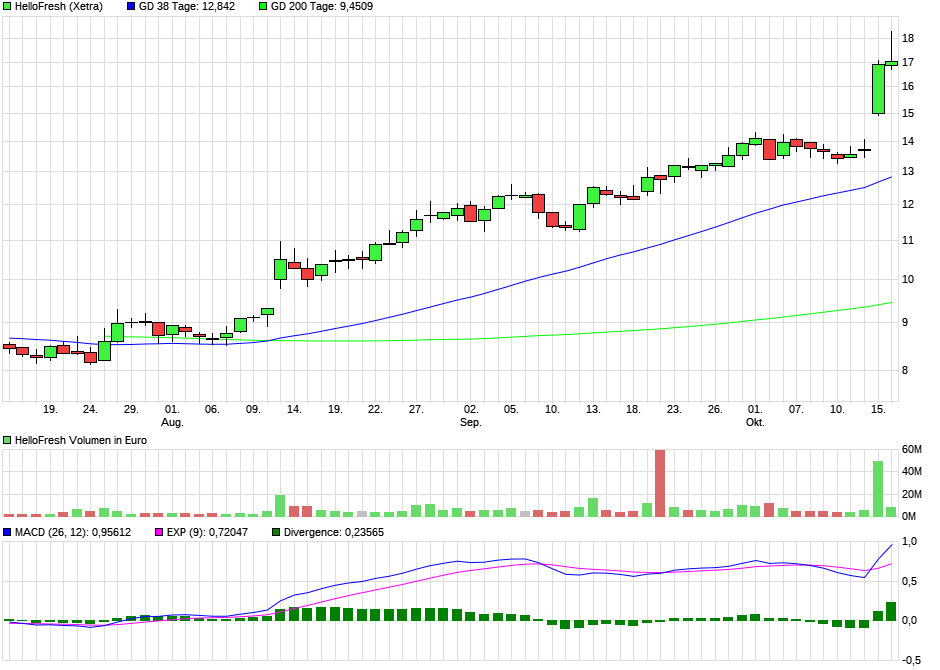
Task: Click the tallest red volume bar at 60M
Action: (x=660, y=483)
